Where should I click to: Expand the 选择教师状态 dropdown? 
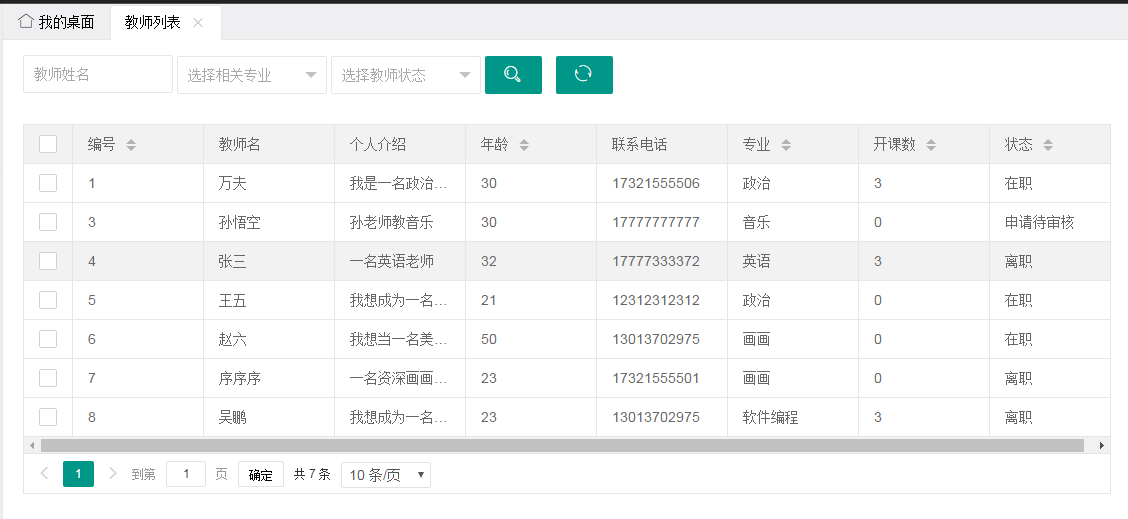406,75
